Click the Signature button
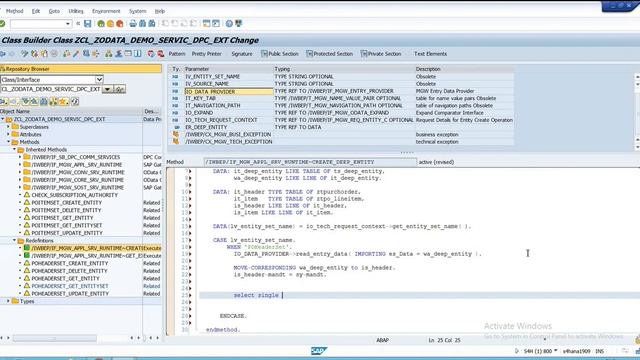The width and height of the screenshot is (640, 360). [242, 54]
